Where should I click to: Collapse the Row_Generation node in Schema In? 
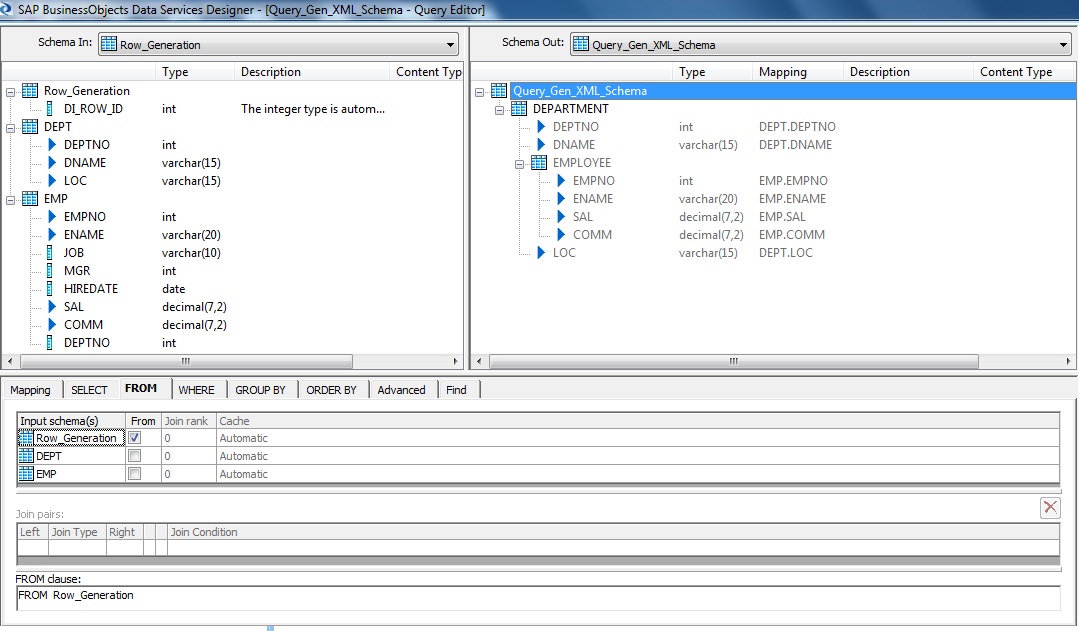coord(10,92)
